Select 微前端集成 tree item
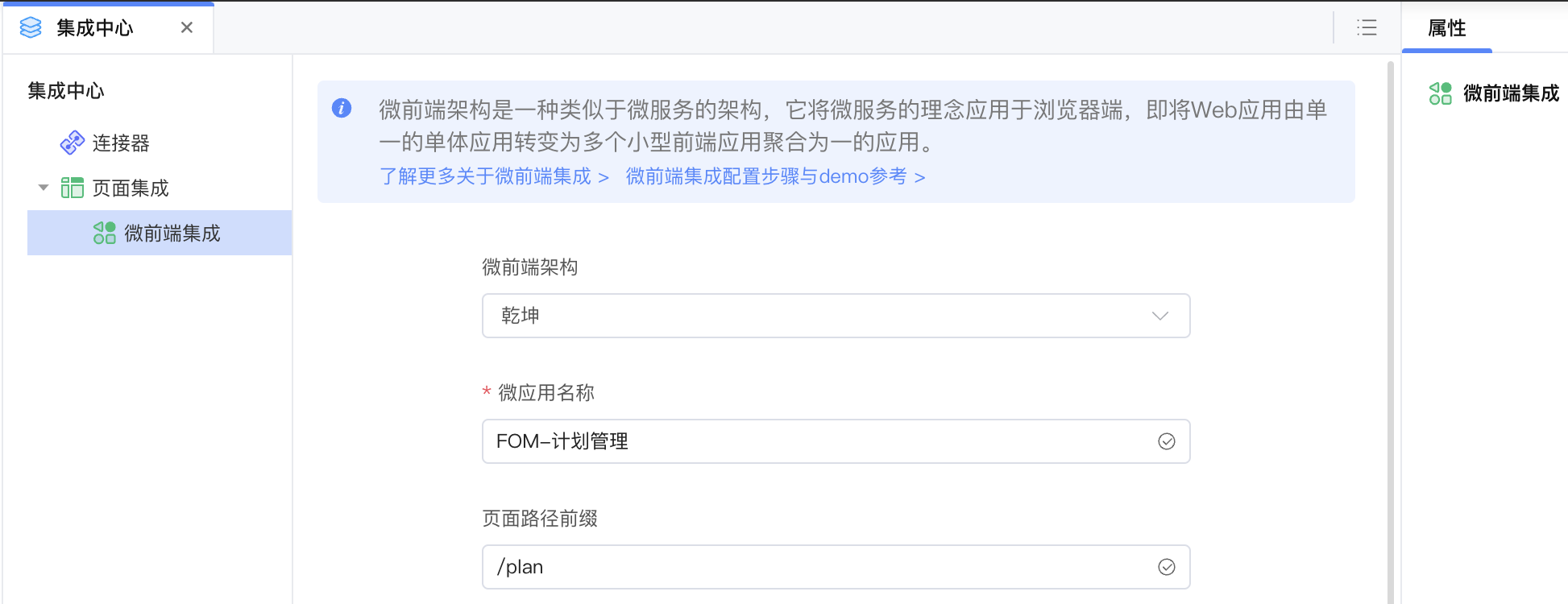The image size is (1568, 604). 160,233
